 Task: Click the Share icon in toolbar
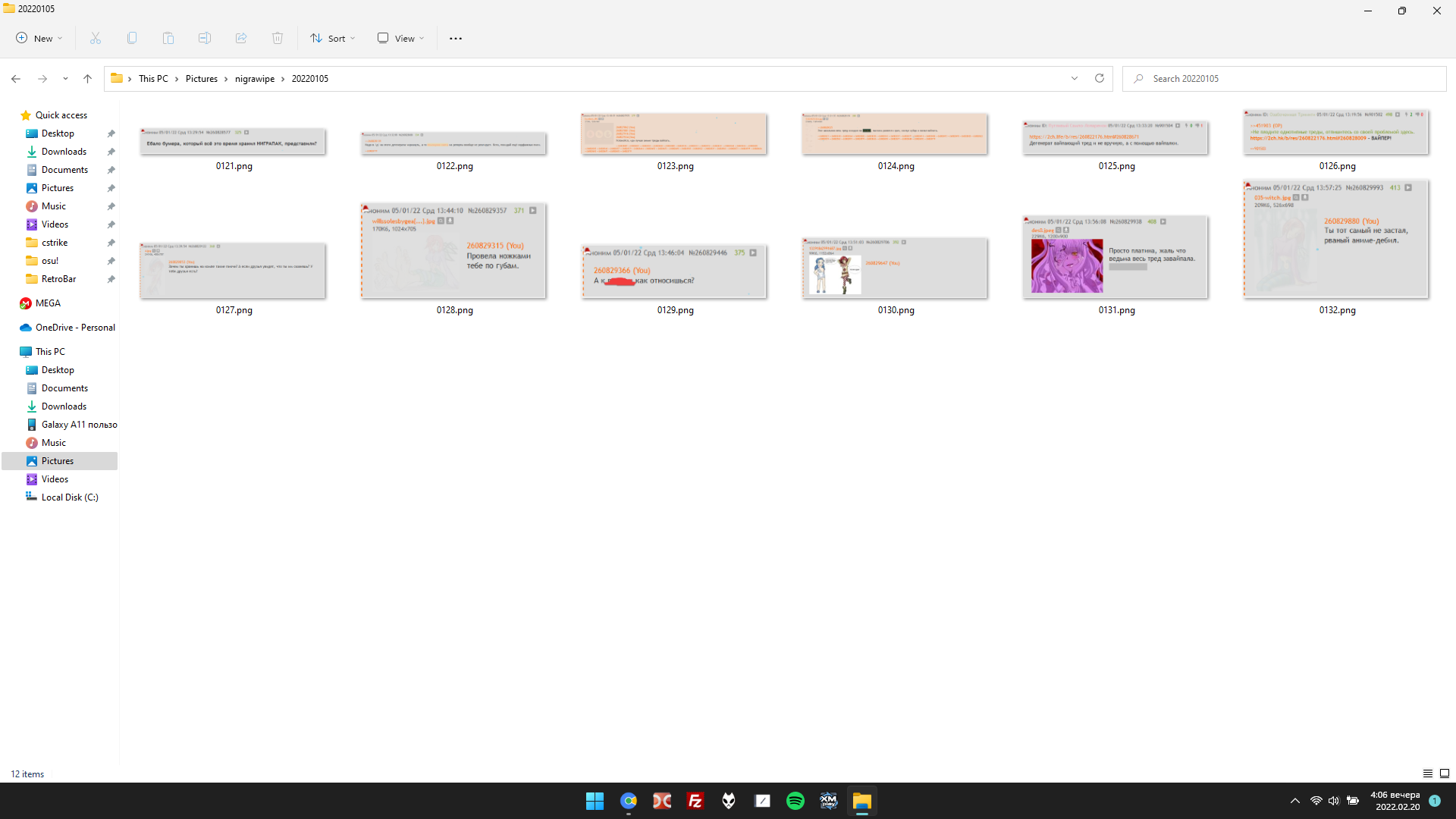(x=241, y=38)
